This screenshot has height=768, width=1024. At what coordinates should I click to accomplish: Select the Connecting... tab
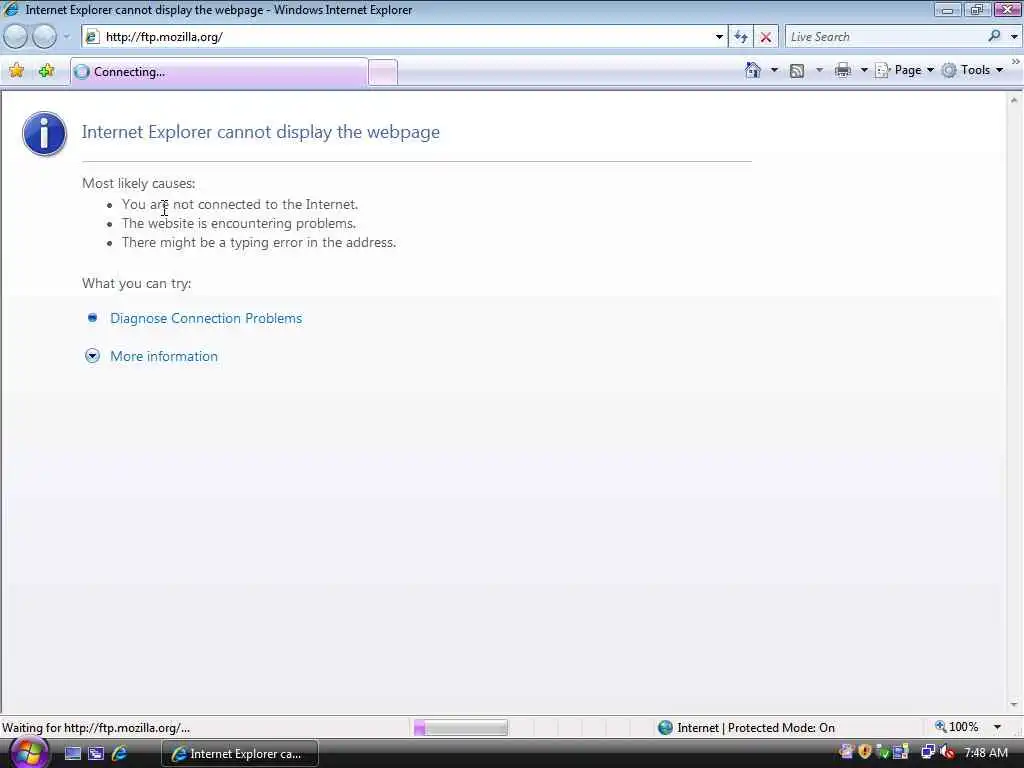[219, 72]
